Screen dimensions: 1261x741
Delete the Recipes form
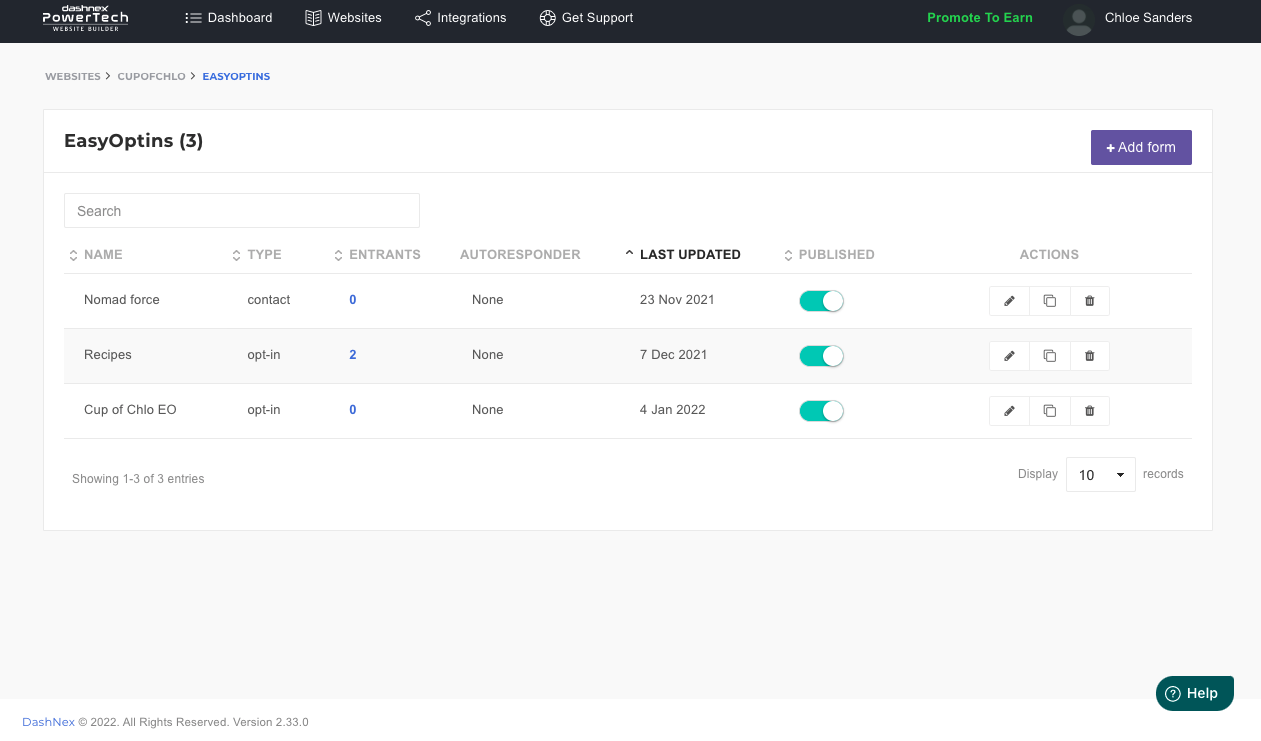[1090, 356]
